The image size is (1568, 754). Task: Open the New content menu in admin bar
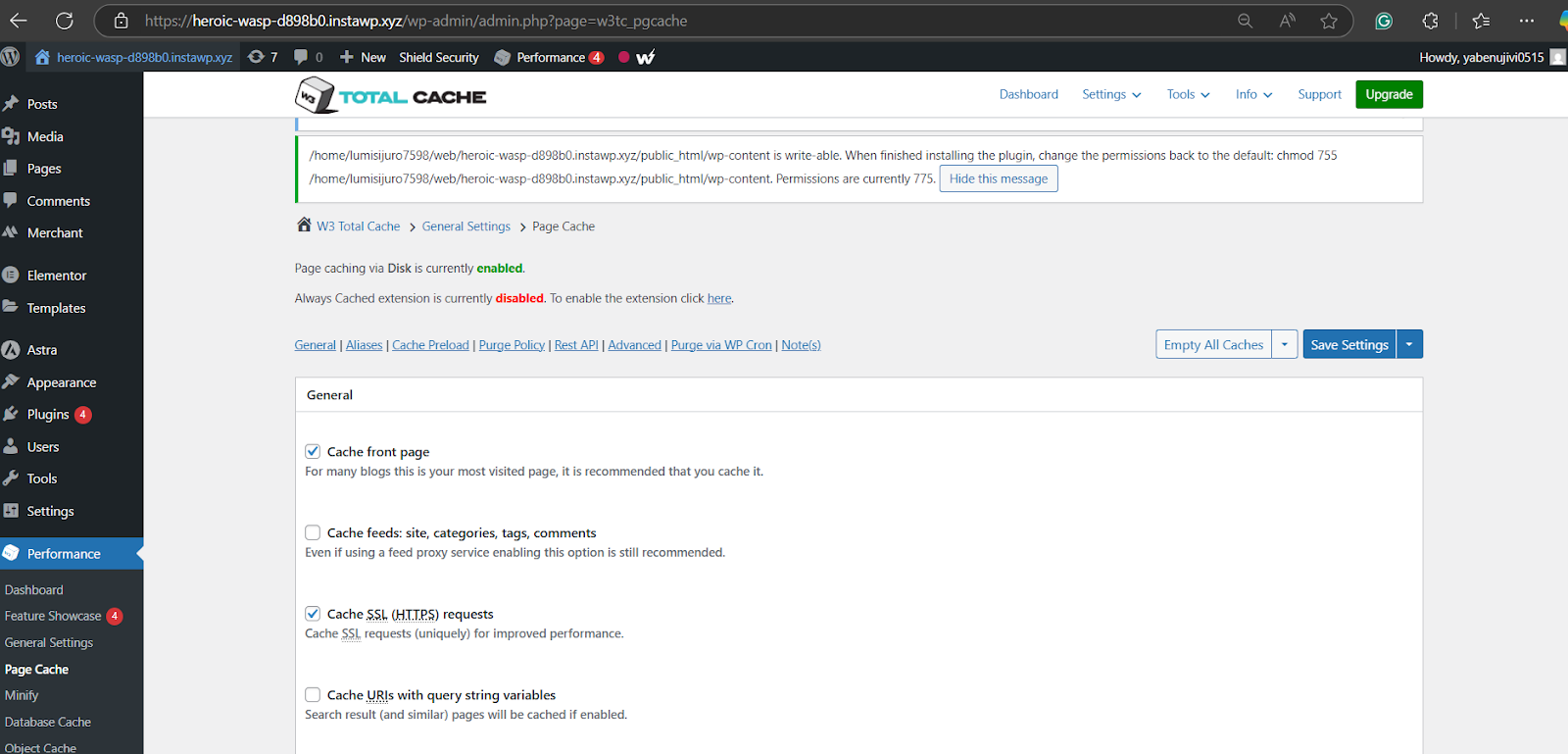(363, 57)
